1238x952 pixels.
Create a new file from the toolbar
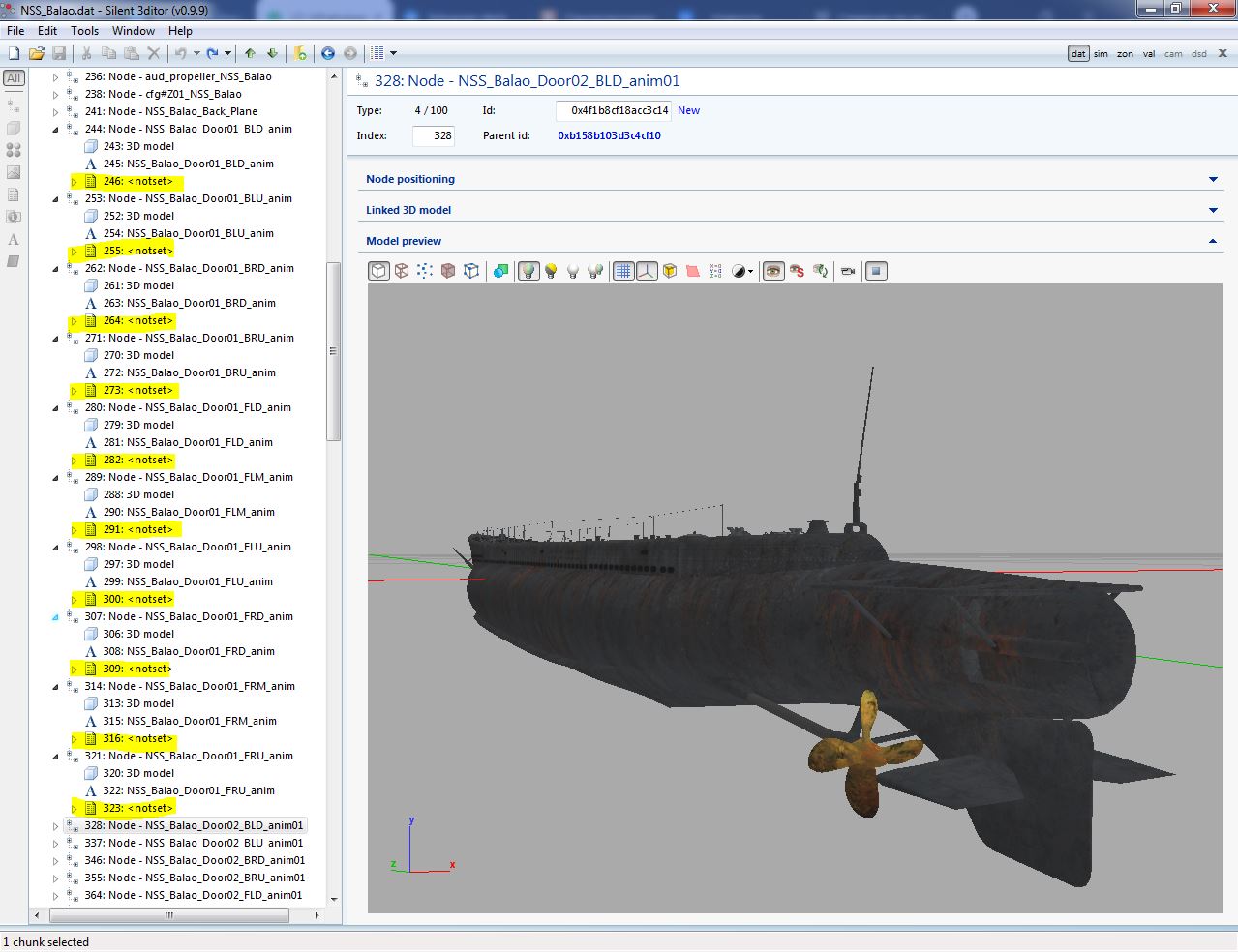pos(15,53)
